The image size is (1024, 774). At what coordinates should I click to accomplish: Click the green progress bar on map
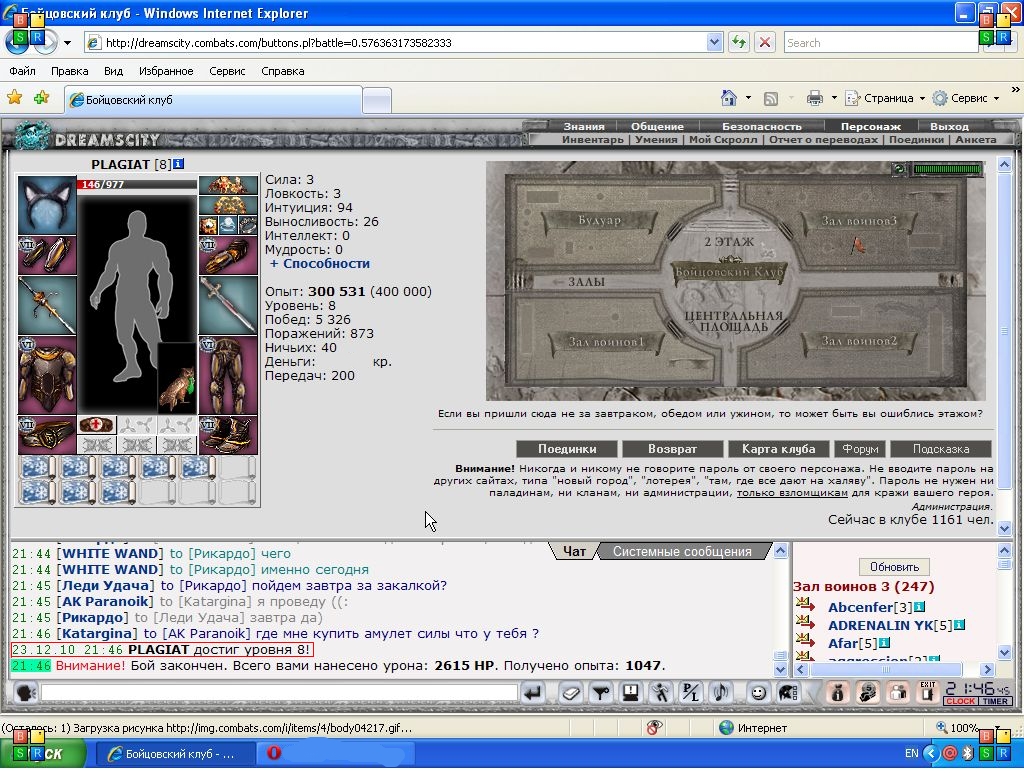click(947, 169)
